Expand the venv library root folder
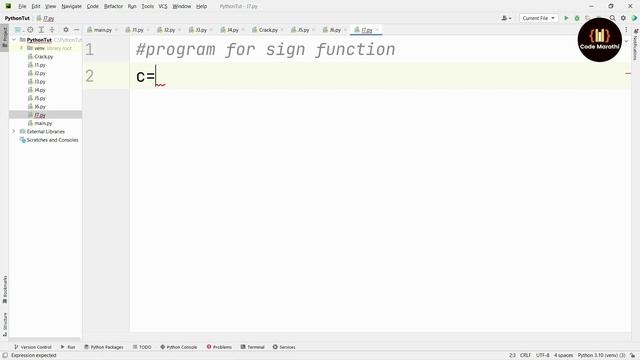This screenshot has width=640, height=360. [x=22, y=48]
